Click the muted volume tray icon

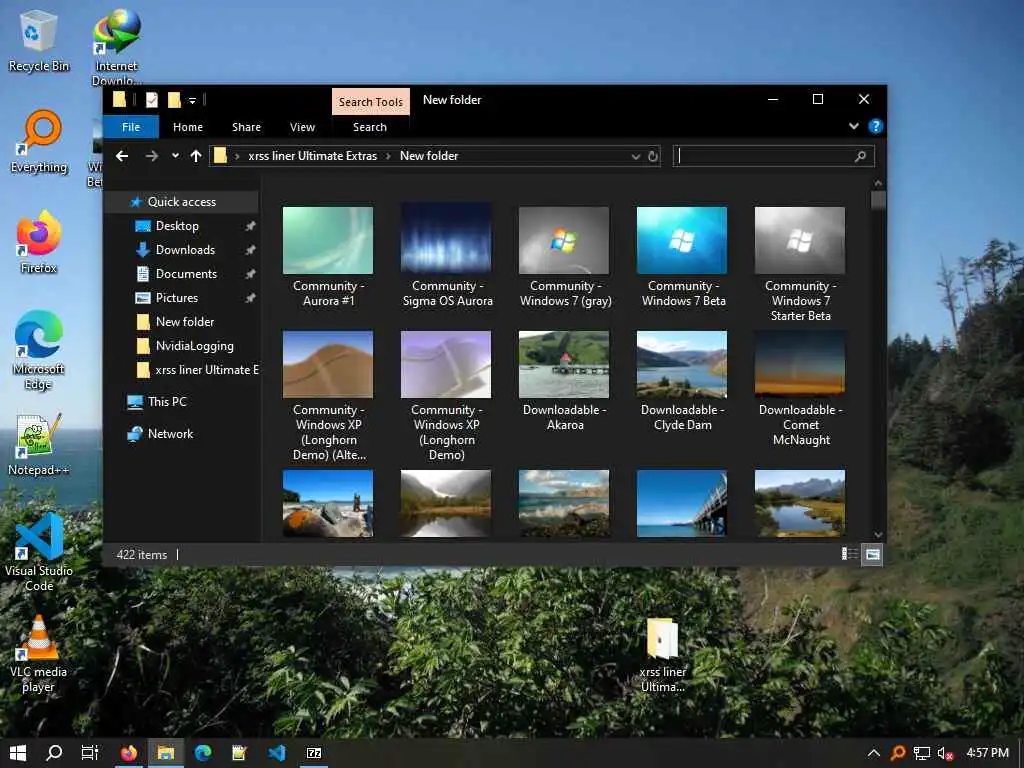945,753
